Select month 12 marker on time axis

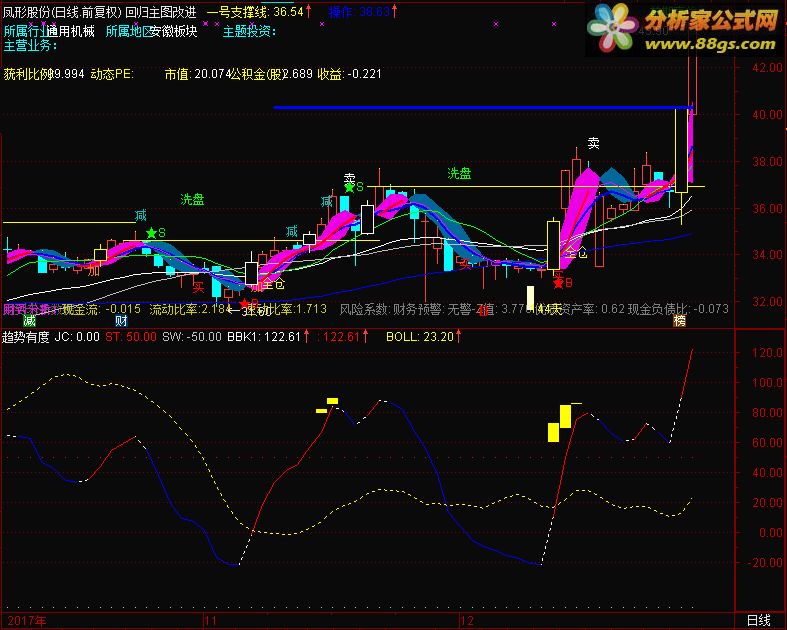(466, 621)
